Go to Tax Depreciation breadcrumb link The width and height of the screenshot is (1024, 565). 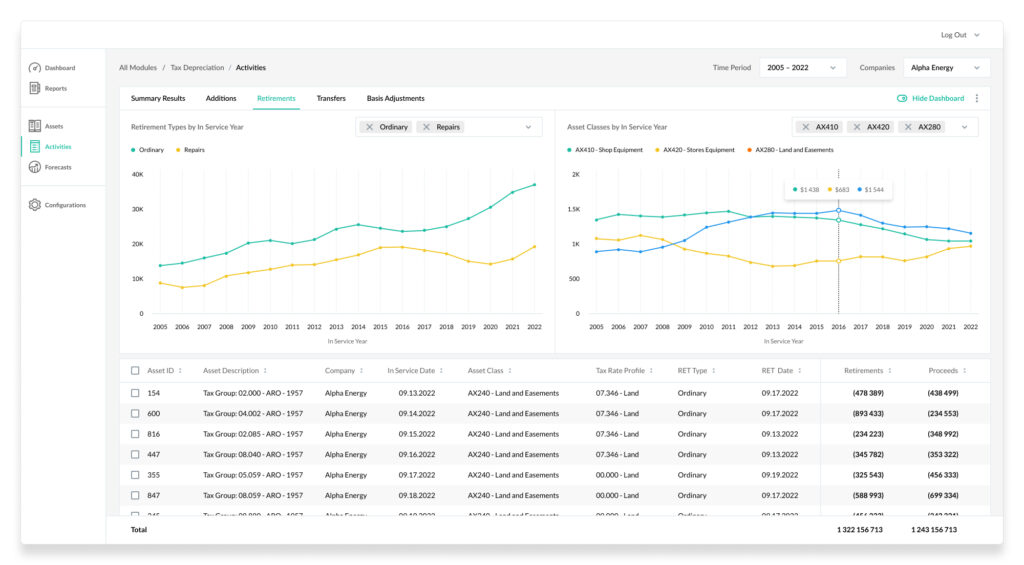click(197, 67)
